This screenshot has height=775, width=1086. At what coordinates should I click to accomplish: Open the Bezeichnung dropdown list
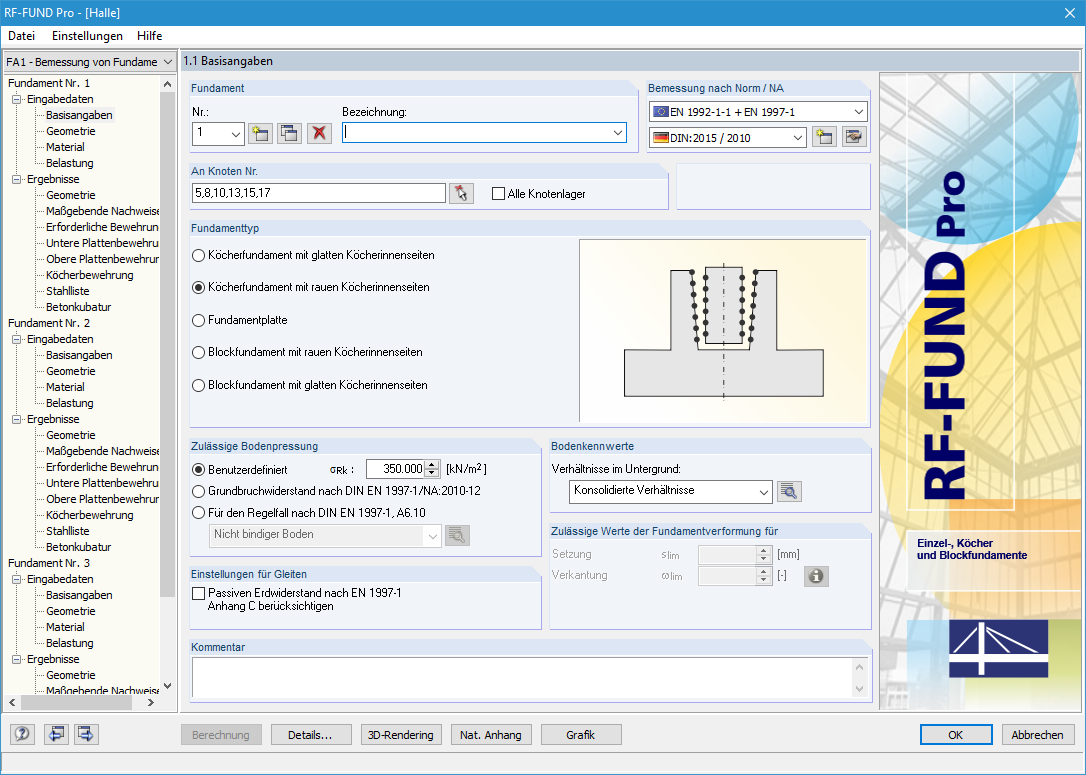click(x=618, y=133)
